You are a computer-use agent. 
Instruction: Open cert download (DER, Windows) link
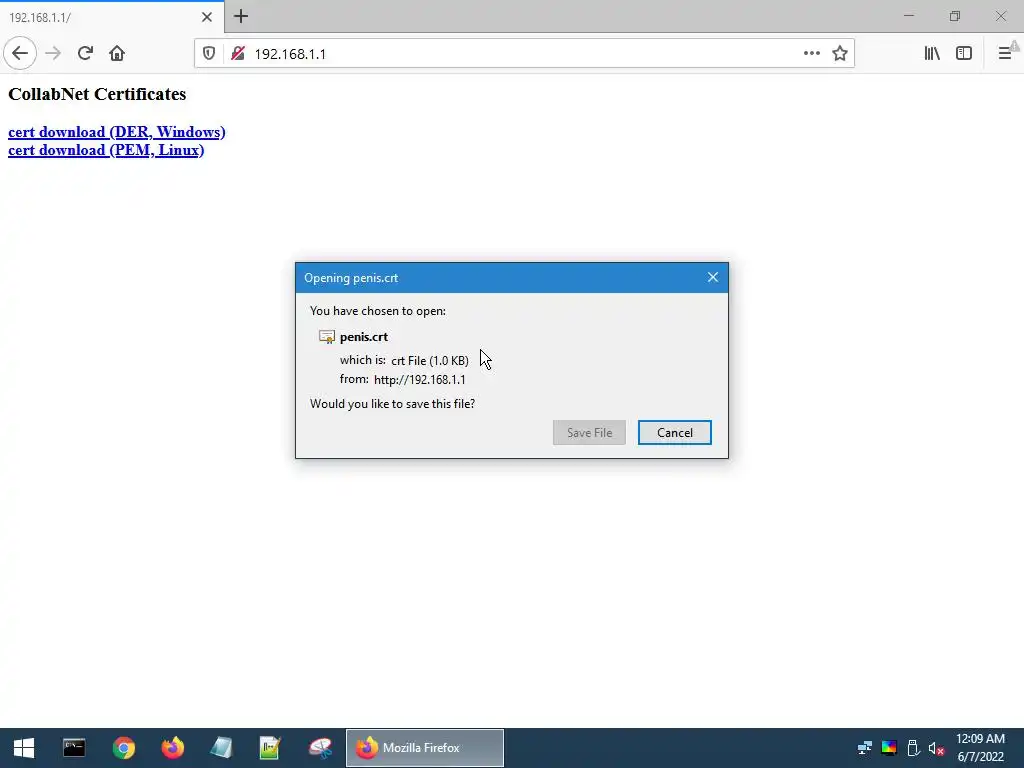pyautogui.click(x=117, y=132)
